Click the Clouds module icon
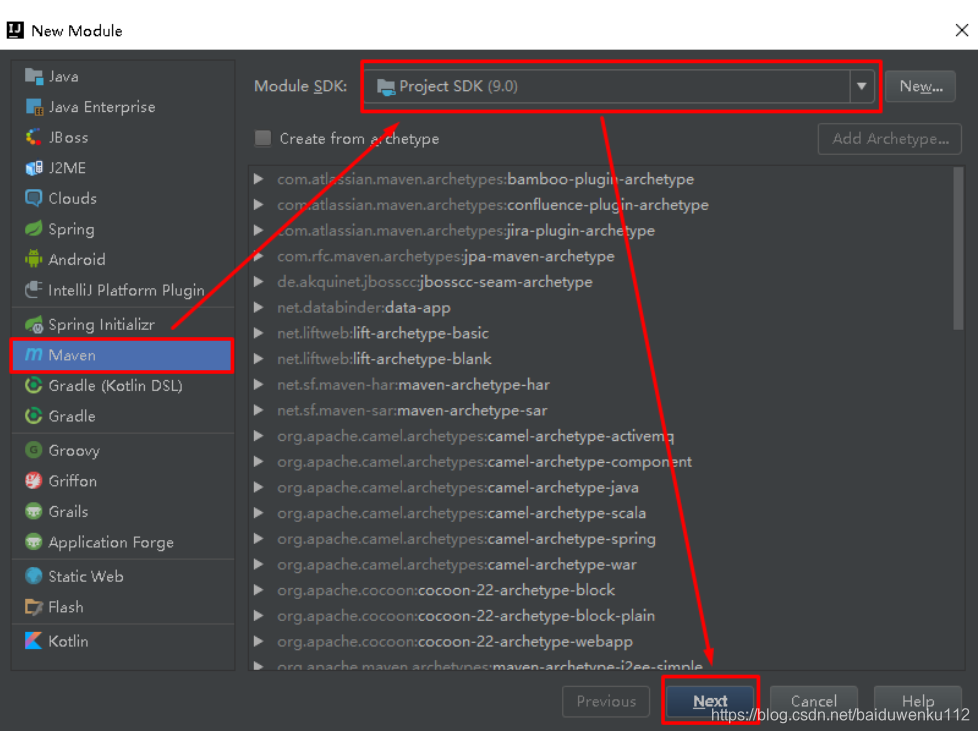Viewport: 980px width, 734px height. [x=34, y=198]
